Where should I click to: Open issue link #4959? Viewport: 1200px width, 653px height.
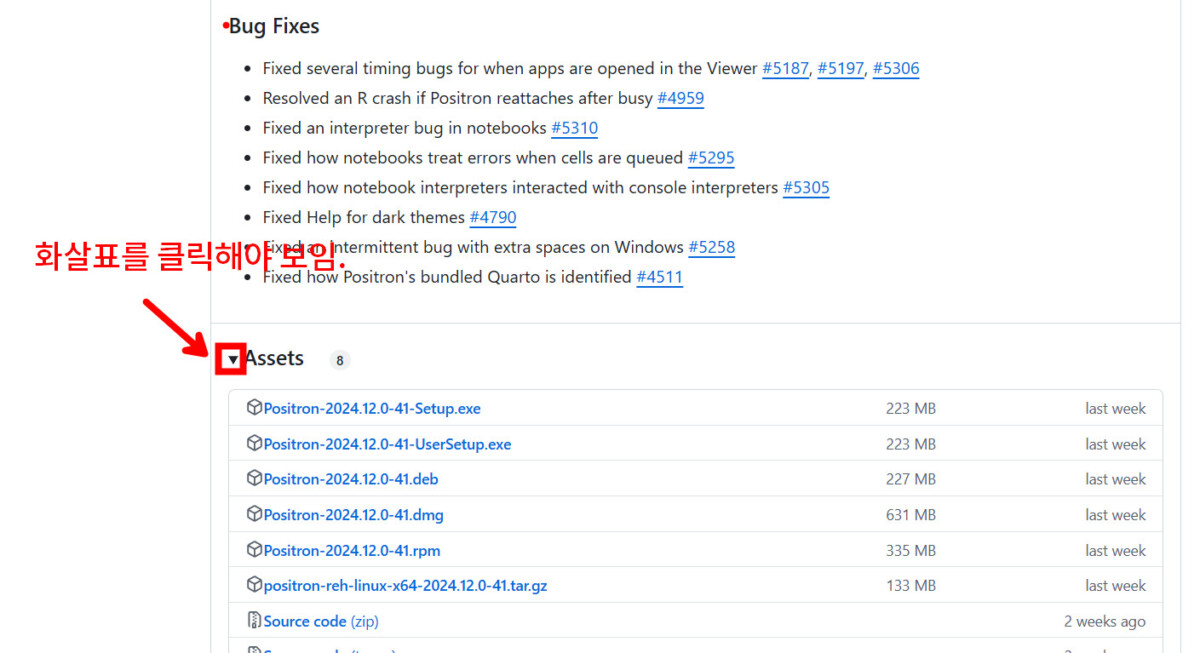click(680, 98)
